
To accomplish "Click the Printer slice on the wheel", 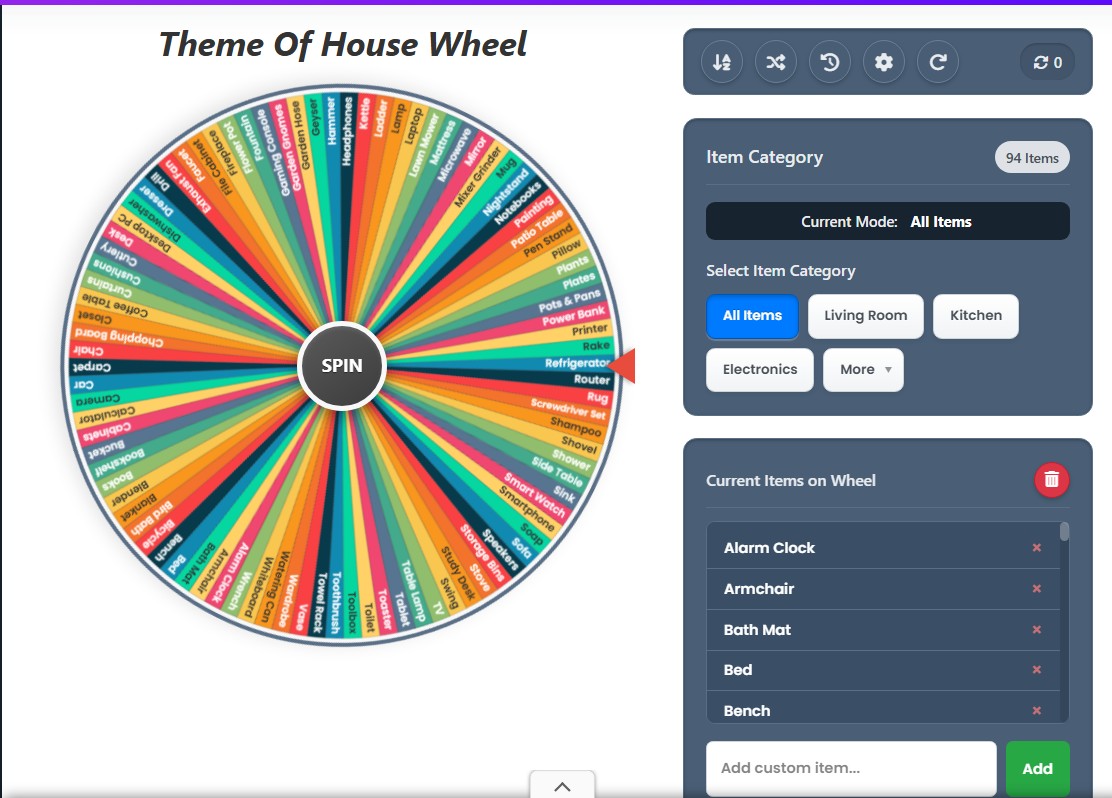I will 589,330.
